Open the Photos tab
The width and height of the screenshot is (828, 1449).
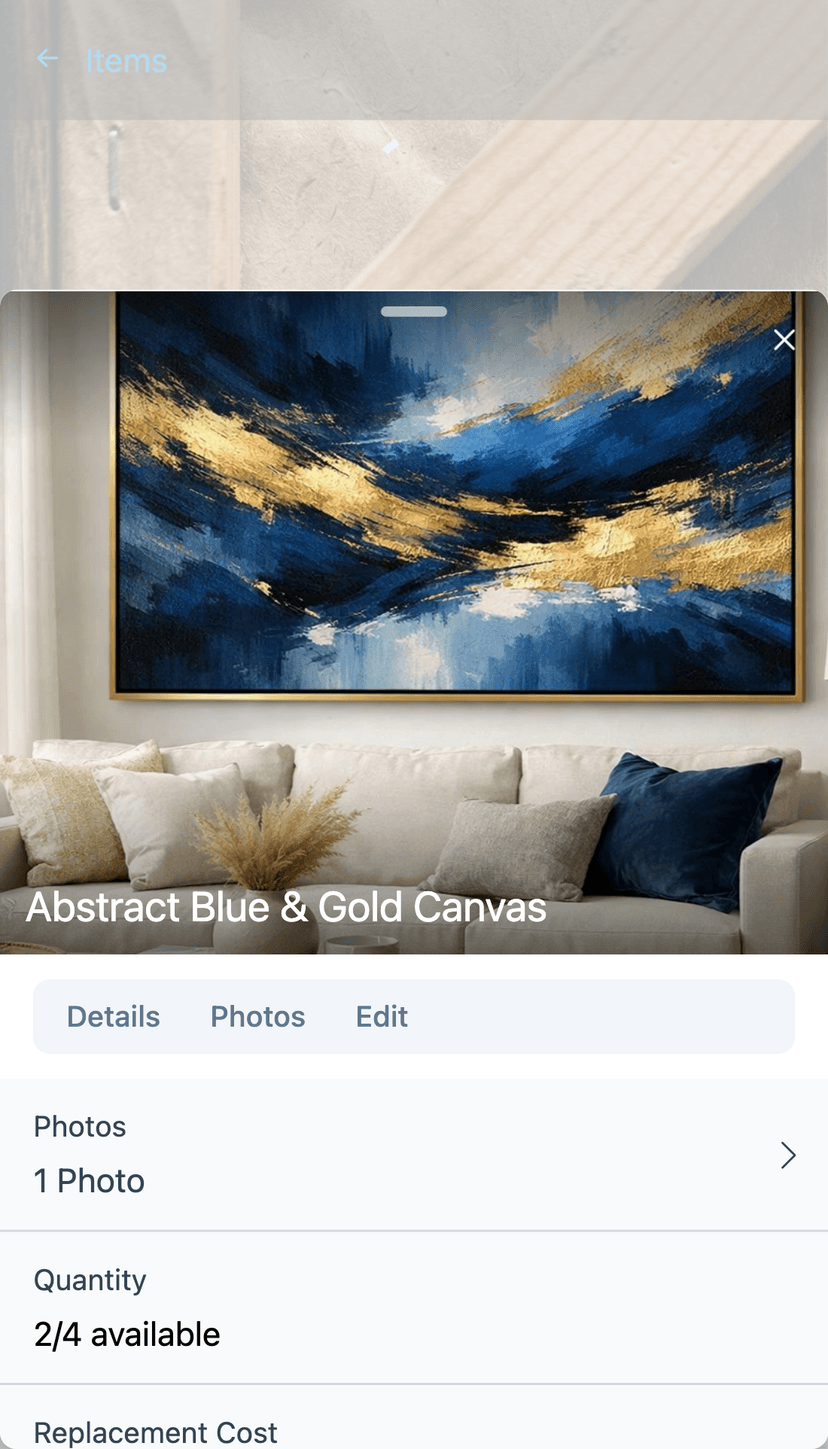tap(257, 1016)
